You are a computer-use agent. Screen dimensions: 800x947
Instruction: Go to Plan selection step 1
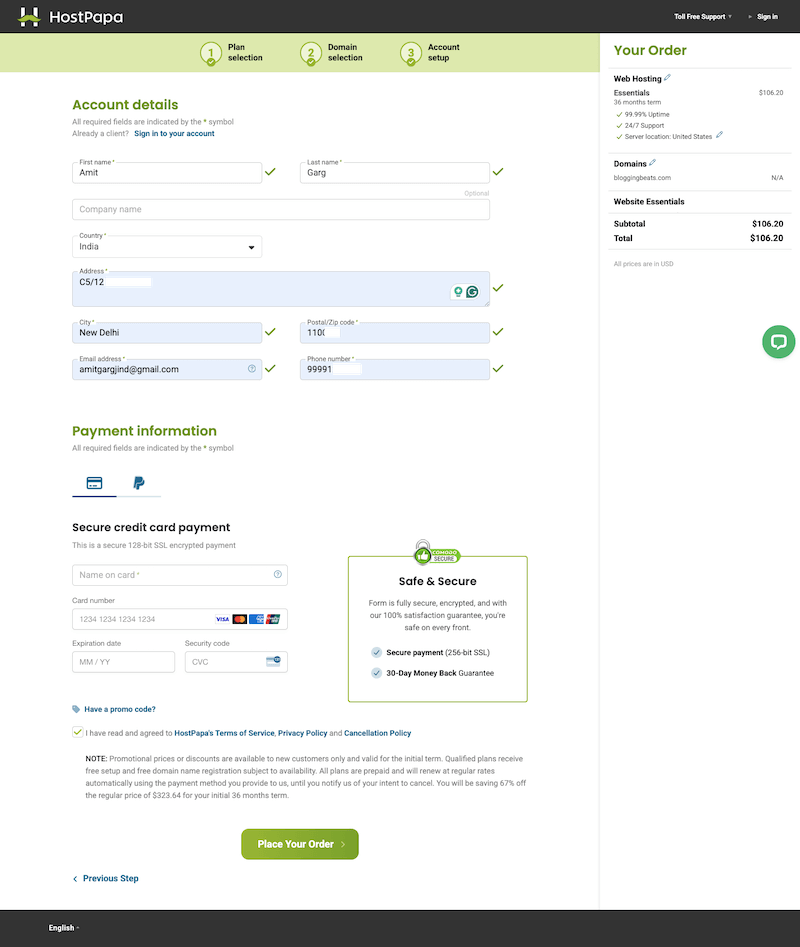(231, 53)
